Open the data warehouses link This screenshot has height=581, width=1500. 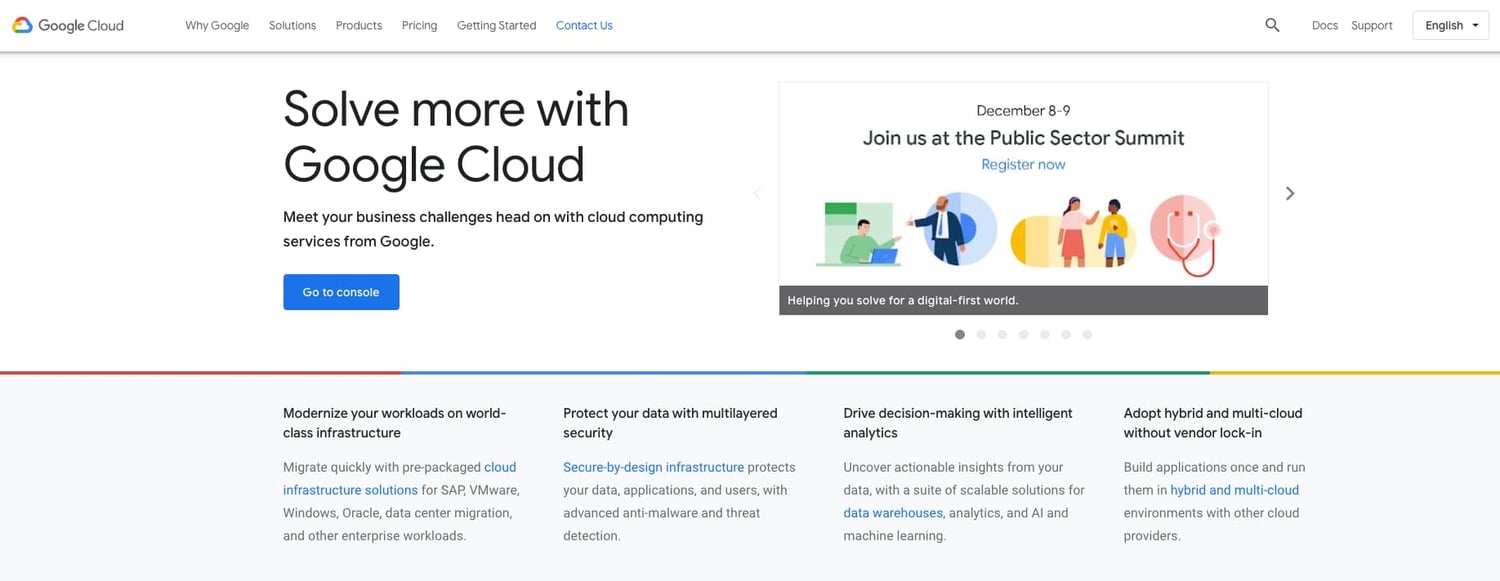click(x=893, y=513)
